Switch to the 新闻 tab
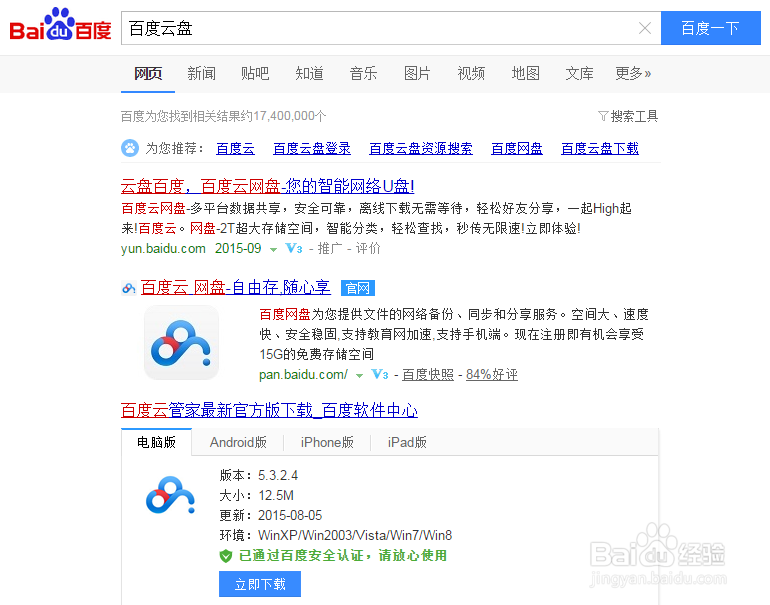Viewport: 770px width, 605px height. 201,74
